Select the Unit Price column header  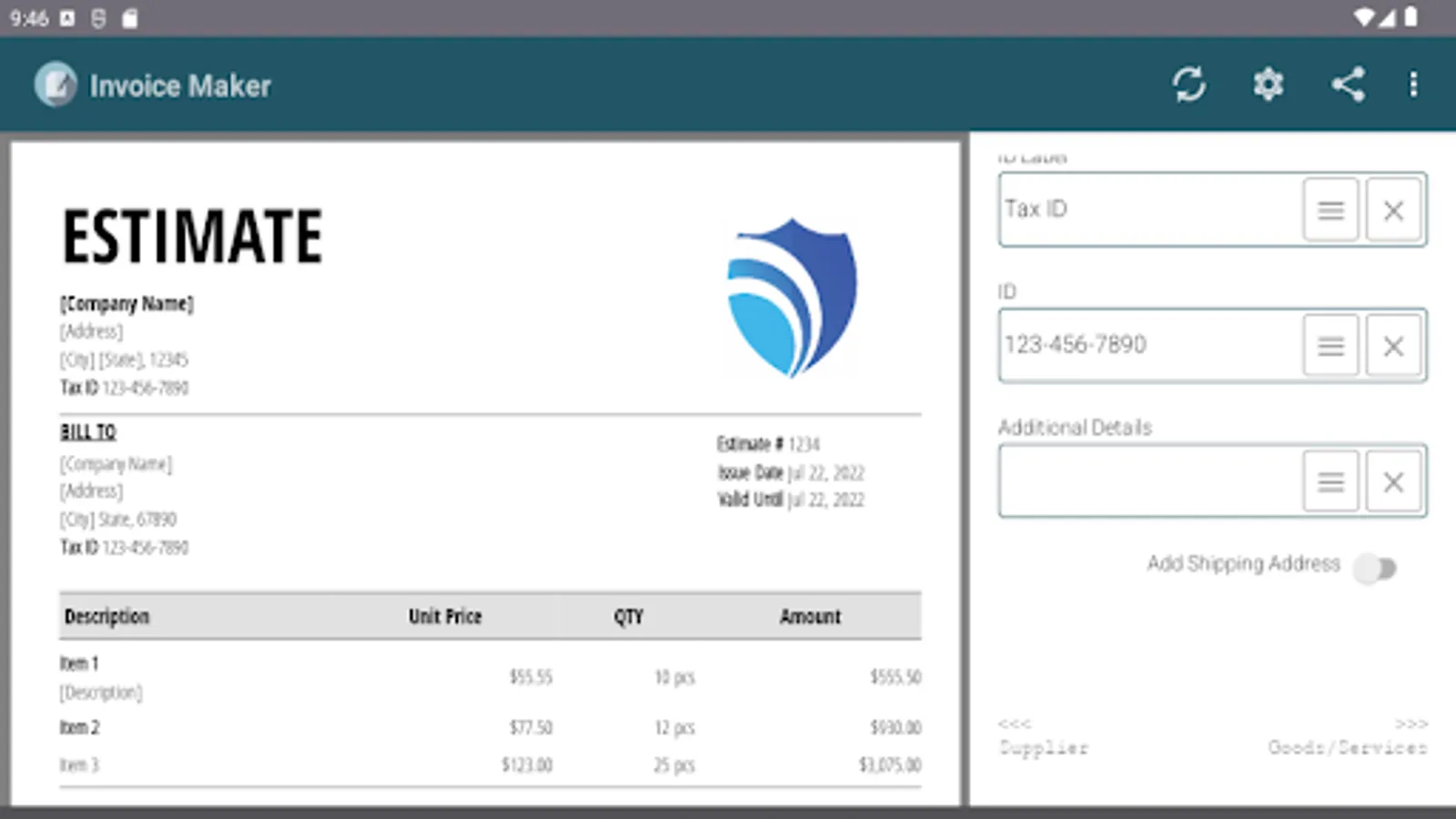pos(445,616)
